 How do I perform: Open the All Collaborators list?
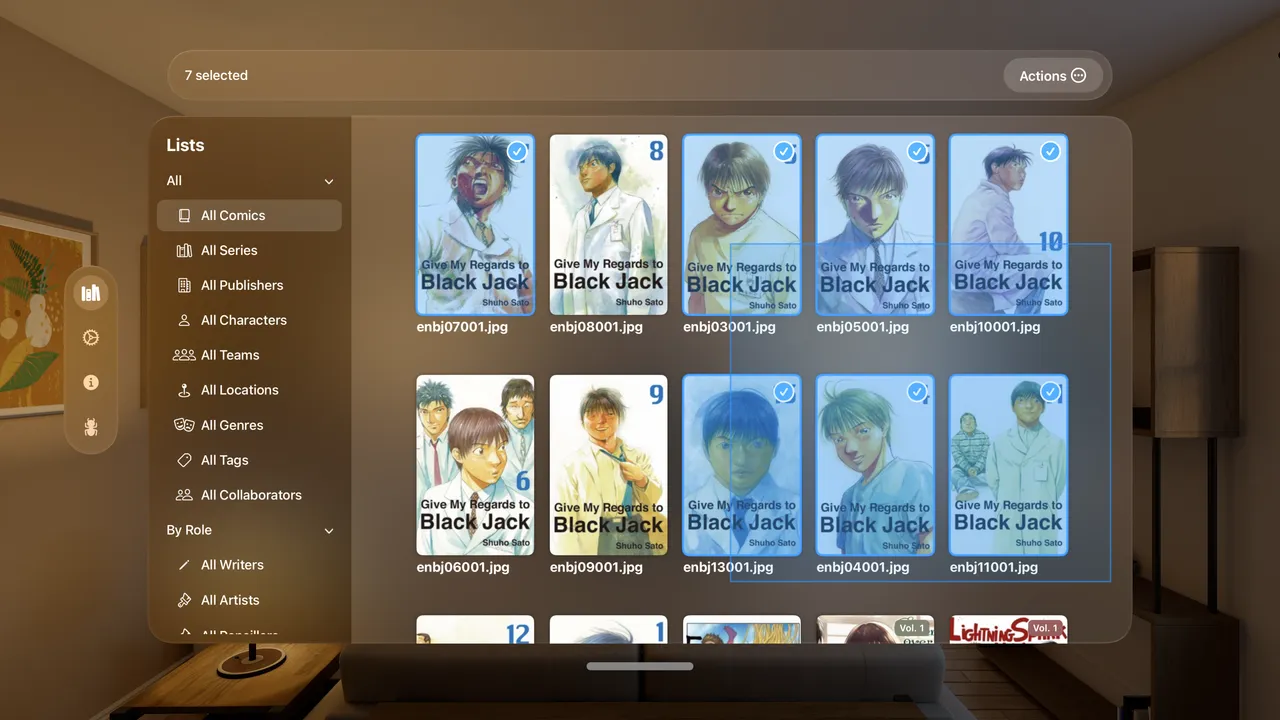pos(249,495)
